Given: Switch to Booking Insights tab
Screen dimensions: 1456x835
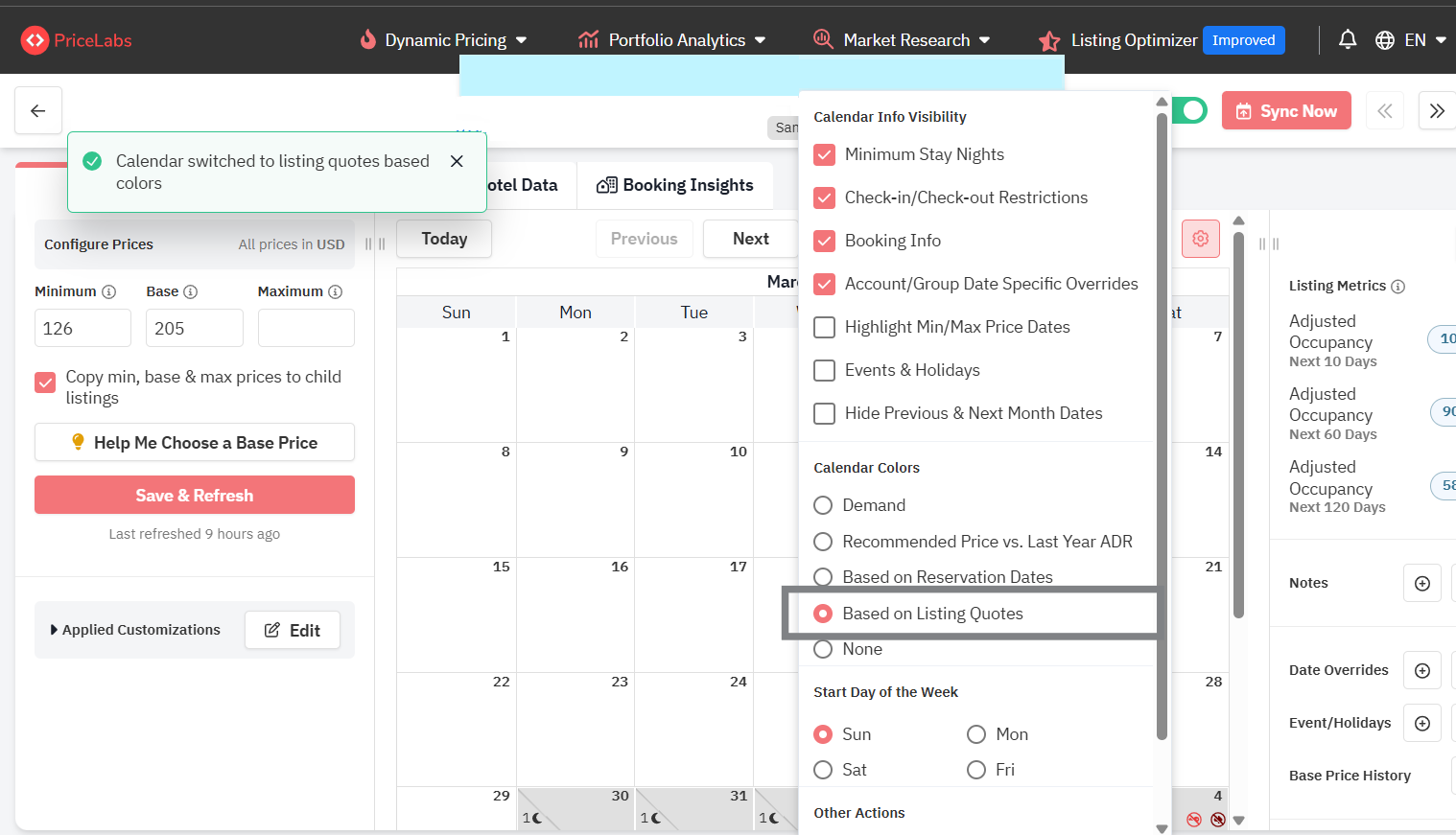Looking at the screenshot, I should 675,185.
